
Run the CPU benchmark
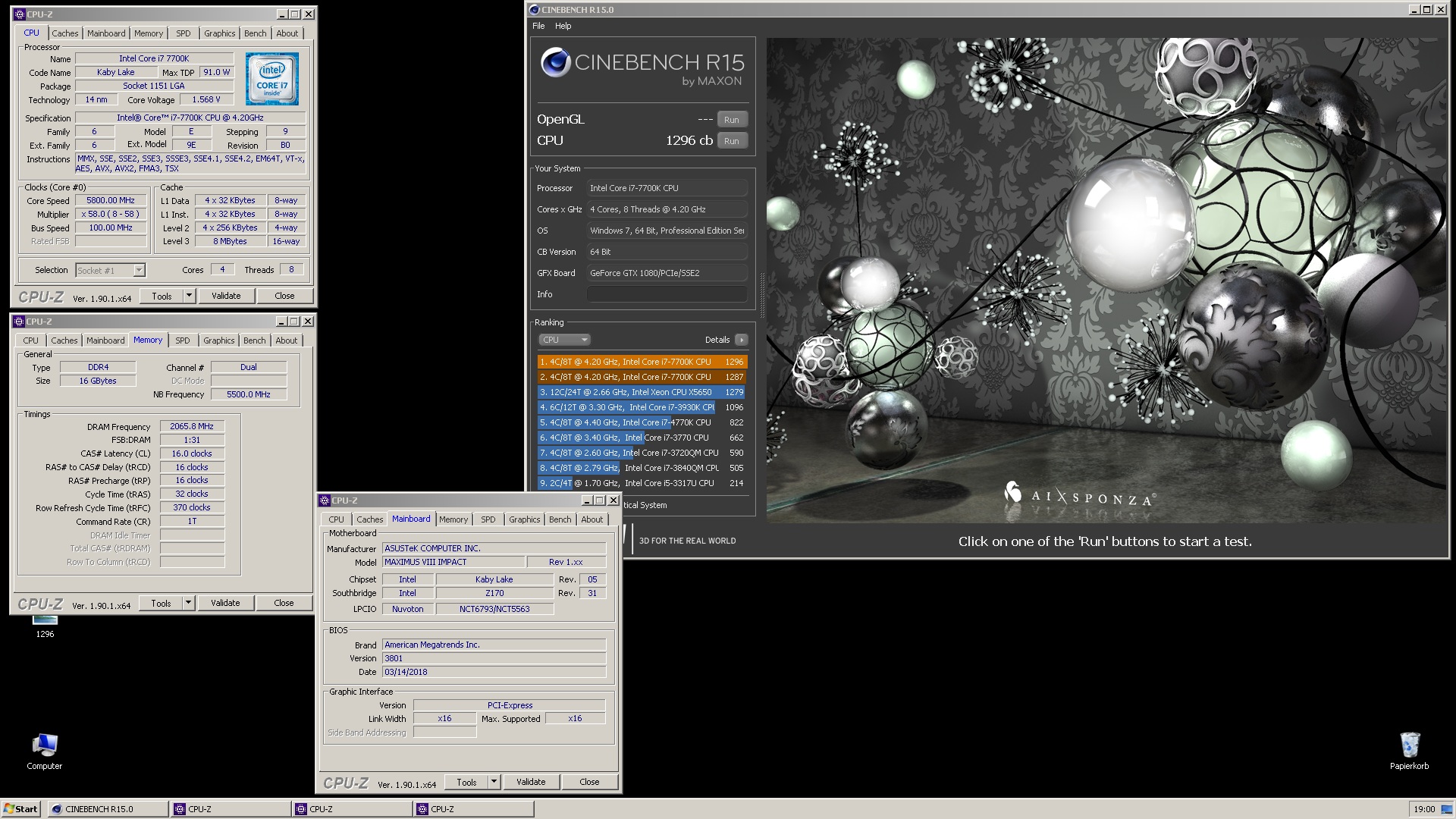click(731, 141)
